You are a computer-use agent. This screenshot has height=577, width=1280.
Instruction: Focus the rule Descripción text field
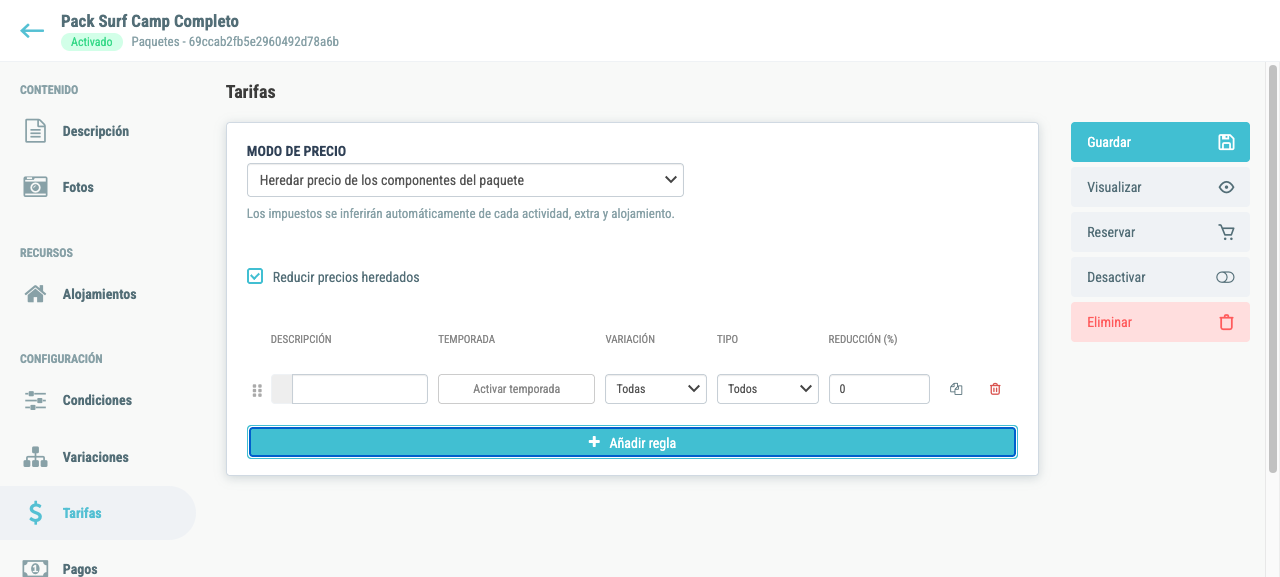(x=360, y=389)
